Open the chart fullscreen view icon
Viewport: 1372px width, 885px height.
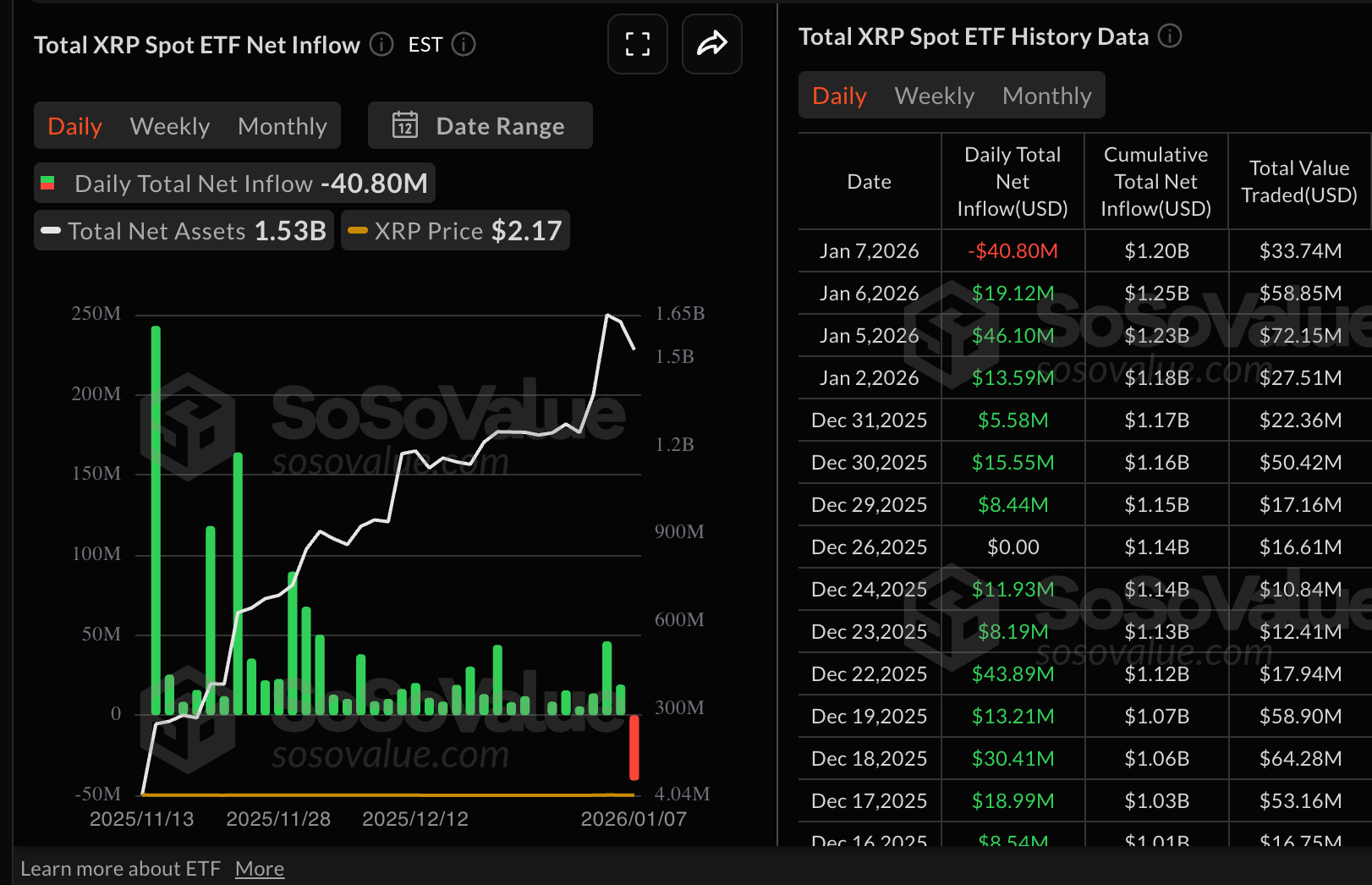click(x=638, y=44)
